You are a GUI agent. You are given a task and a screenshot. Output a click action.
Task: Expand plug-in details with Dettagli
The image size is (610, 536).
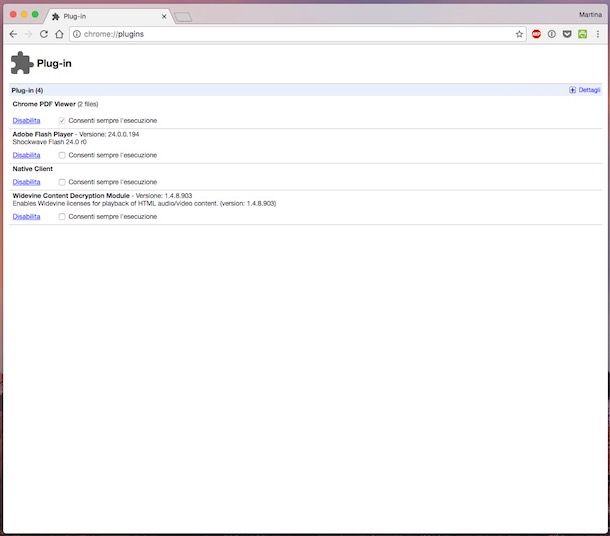pyautogui.click(x=585, y=90)
